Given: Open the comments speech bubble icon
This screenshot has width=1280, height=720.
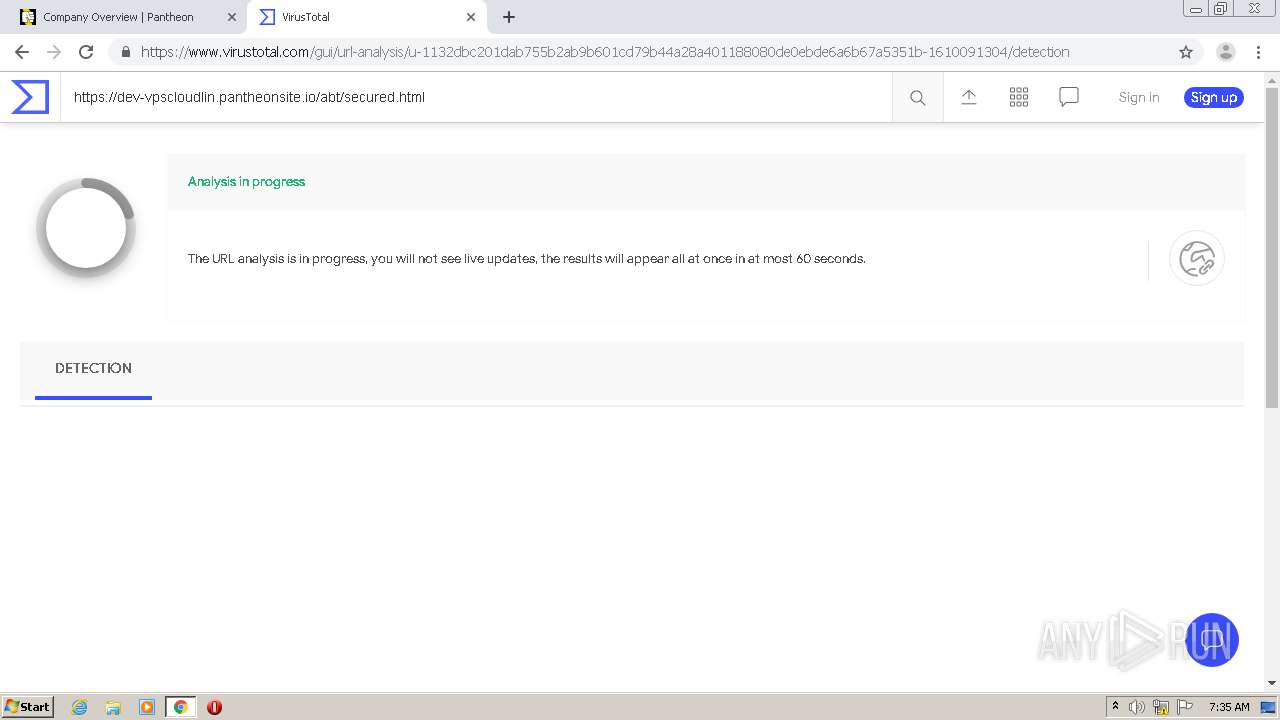Looking at the screenshot, I should pyautogui.click(x=1068, y=97).
